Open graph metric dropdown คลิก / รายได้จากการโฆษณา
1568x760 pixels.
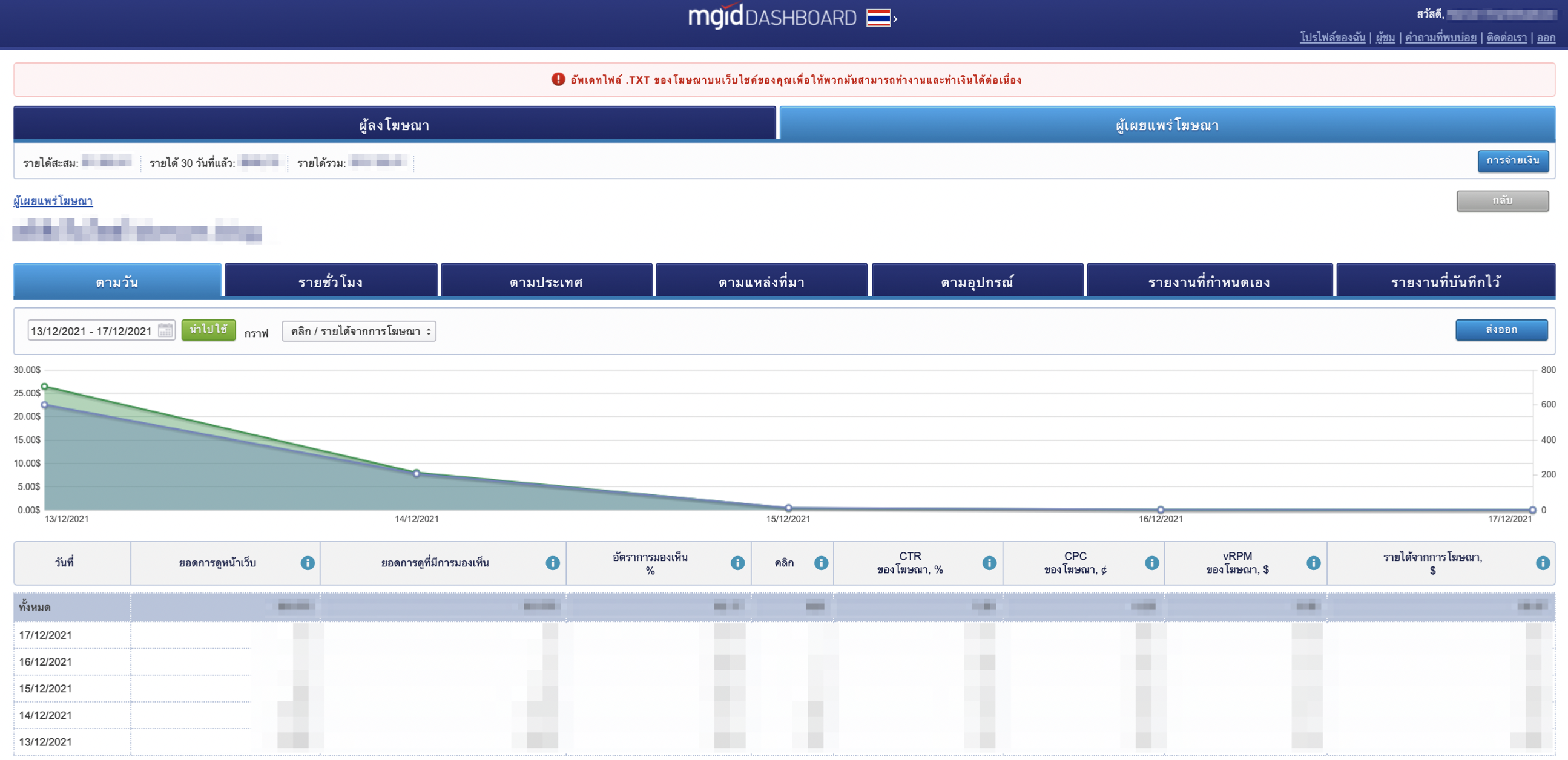tap(358, 331)
